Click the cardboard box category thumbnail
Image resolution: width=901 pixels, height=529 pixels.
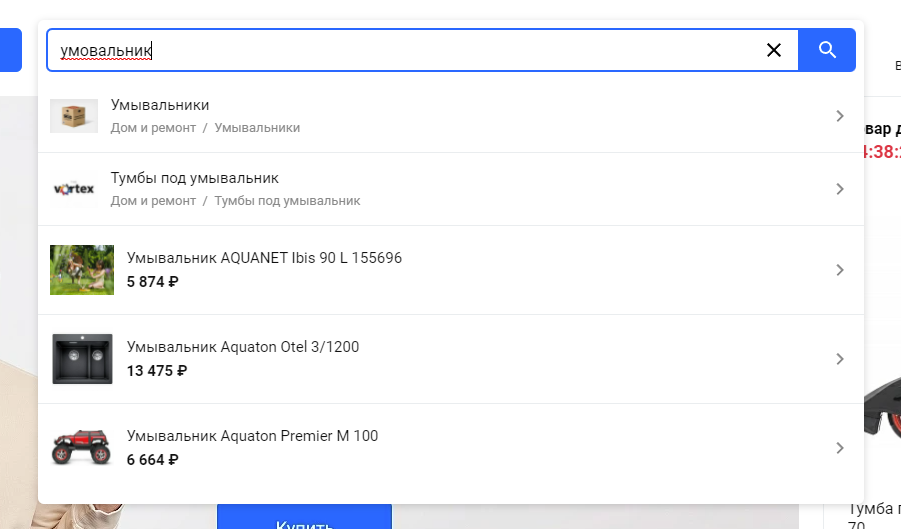pyautogui.click(x=74, y=116)
